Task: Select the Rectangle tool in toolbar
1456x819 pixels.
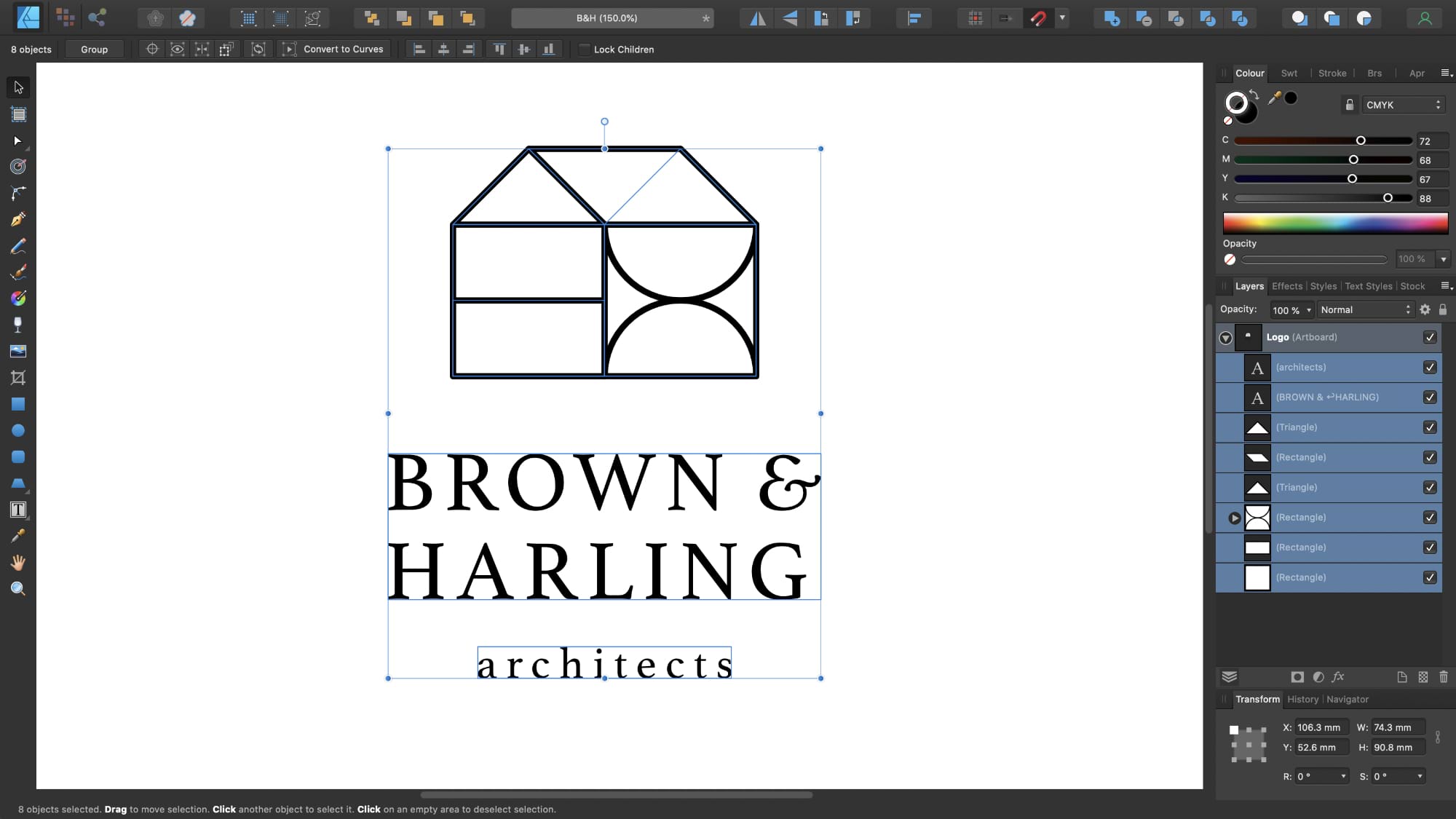Action: pyautogui.click(x=18, y=404)
